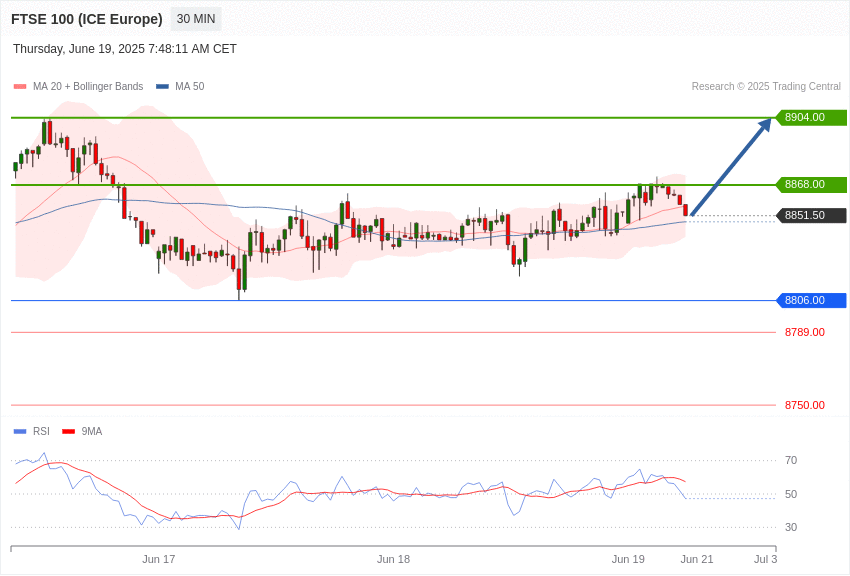Click the RSI 70 level label
Viewport: 850px width, 576px height.
[791, 460]
